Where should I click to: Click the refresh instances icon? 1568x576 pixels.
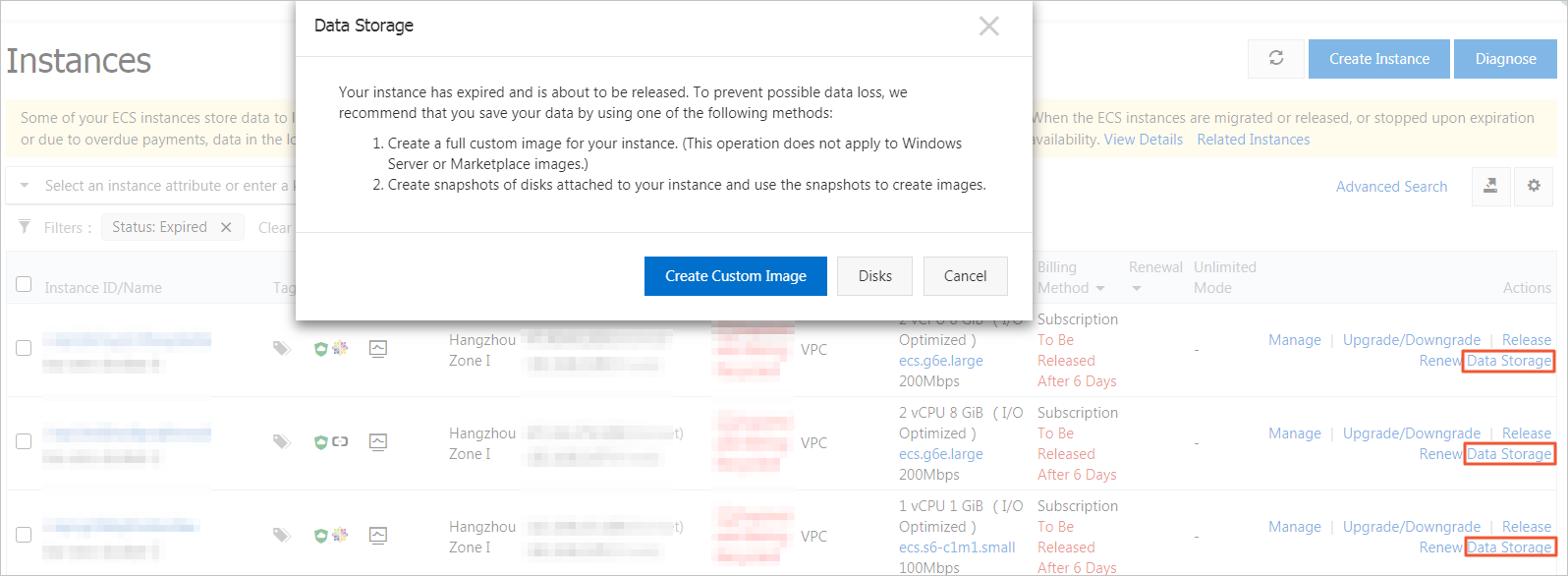click(x=1276, y=59)
